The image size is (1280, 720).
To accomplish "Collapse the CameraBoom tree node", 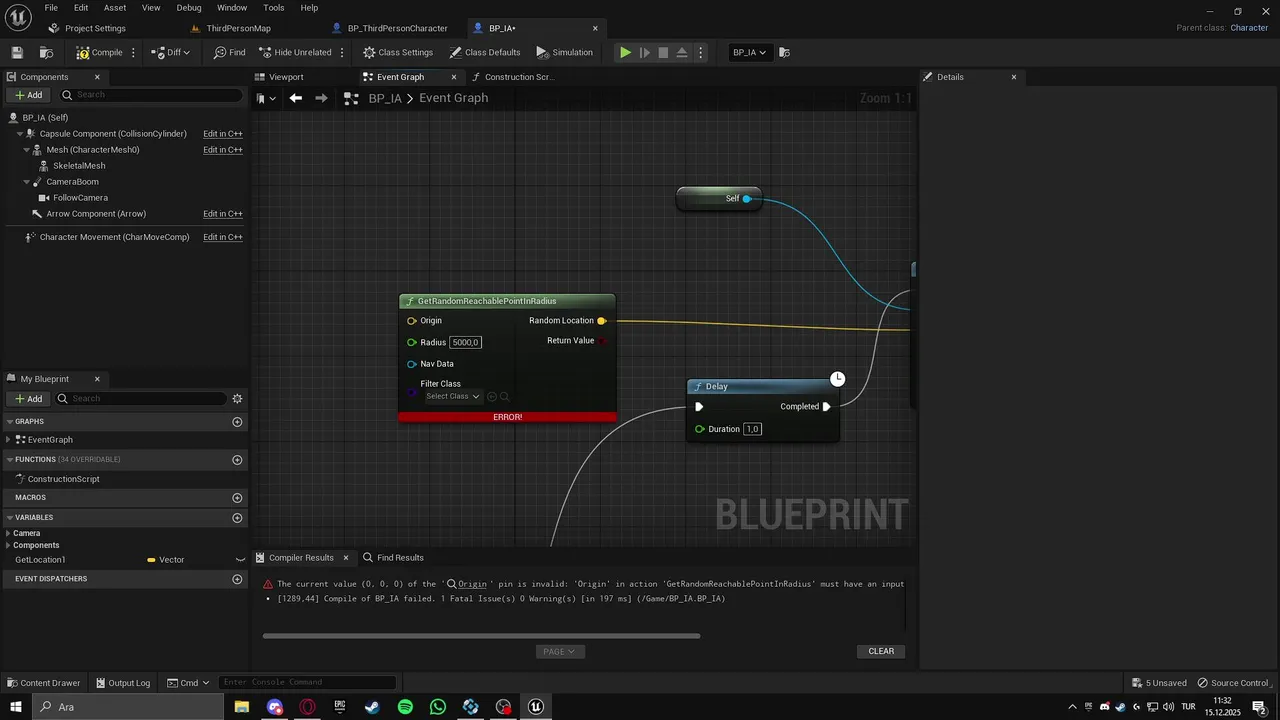I will [x=27, y=182].
